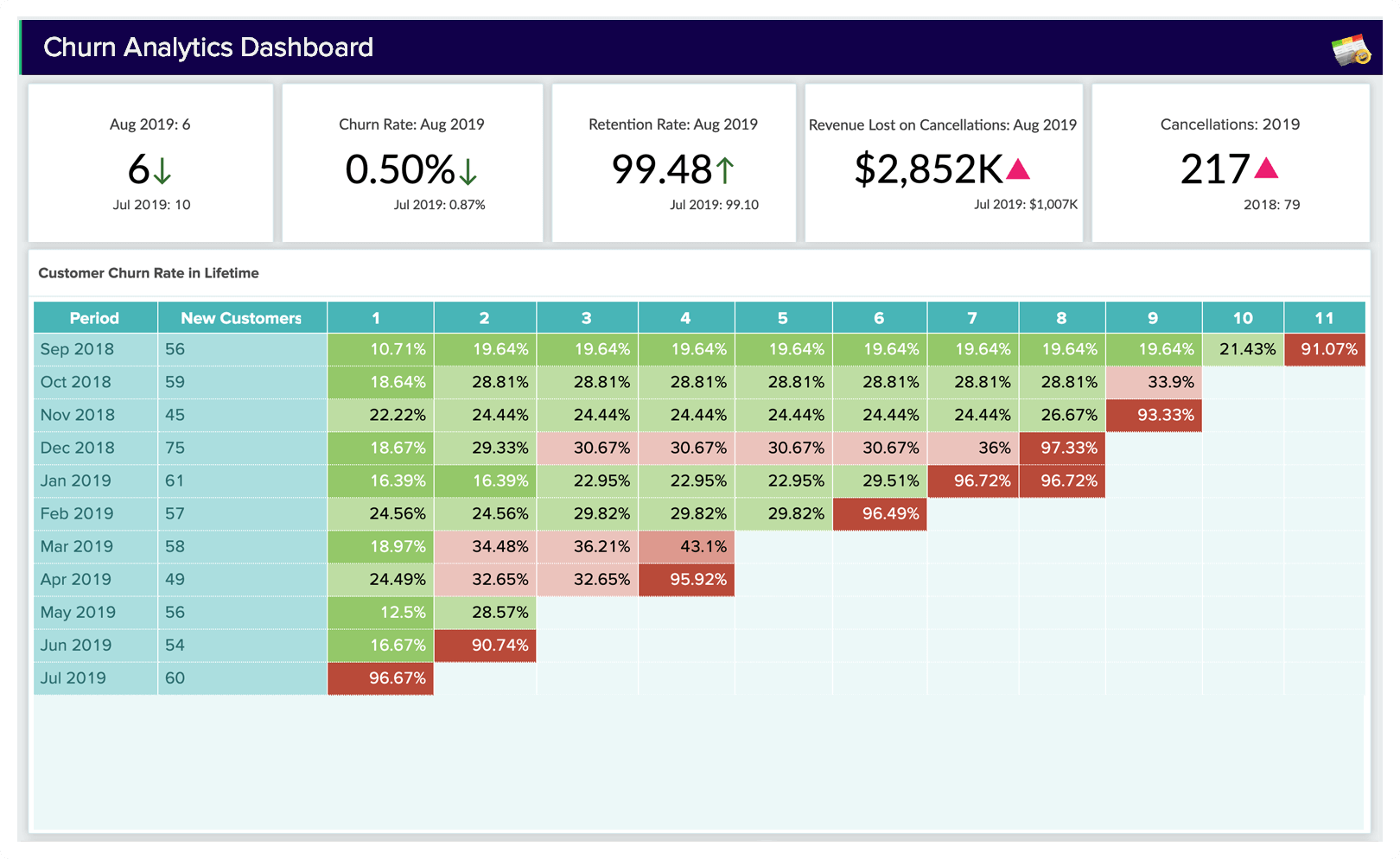Select the Jul 2019 row label
The width and height of the screenshot is (1400, 859).
pos(73,678)
